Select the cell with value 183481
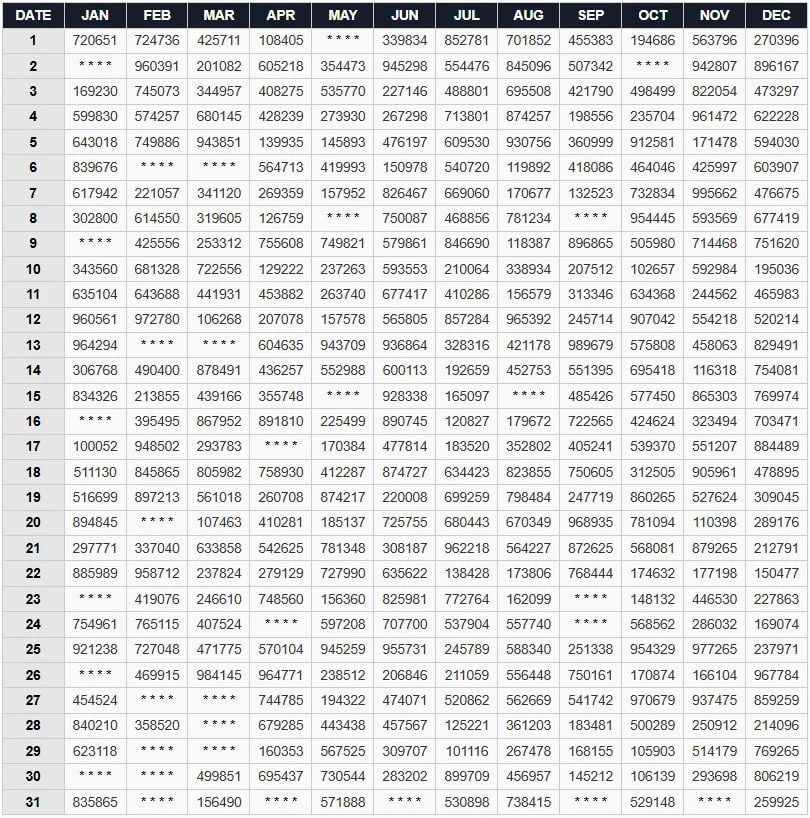This screenshot has width=810, height=818. coord(590,726)
